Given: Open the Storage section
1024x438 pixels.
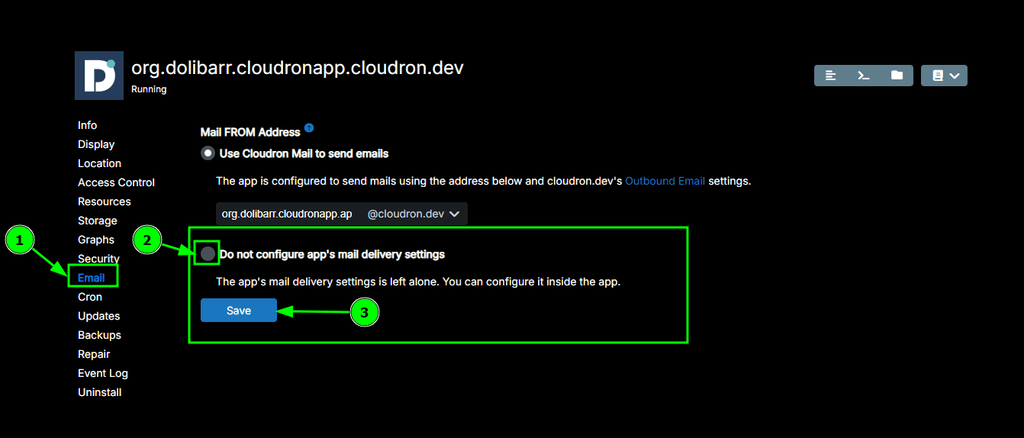Looking at the screenshot, I should click(97, 221).
